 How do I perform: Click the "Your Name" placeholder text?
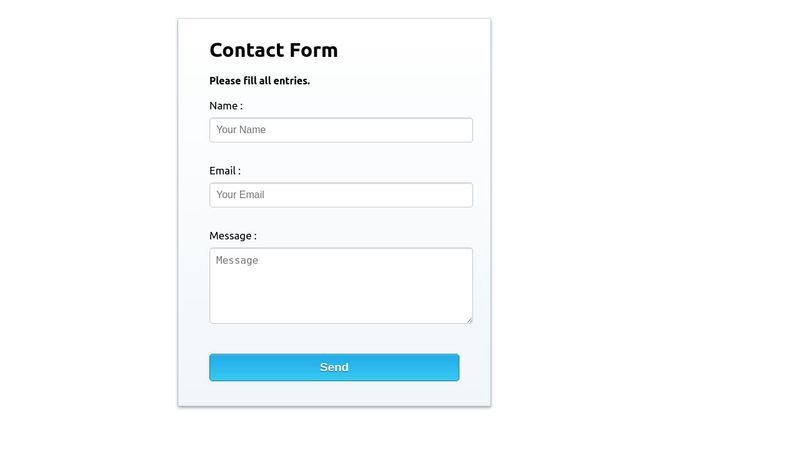click(241, 130)
